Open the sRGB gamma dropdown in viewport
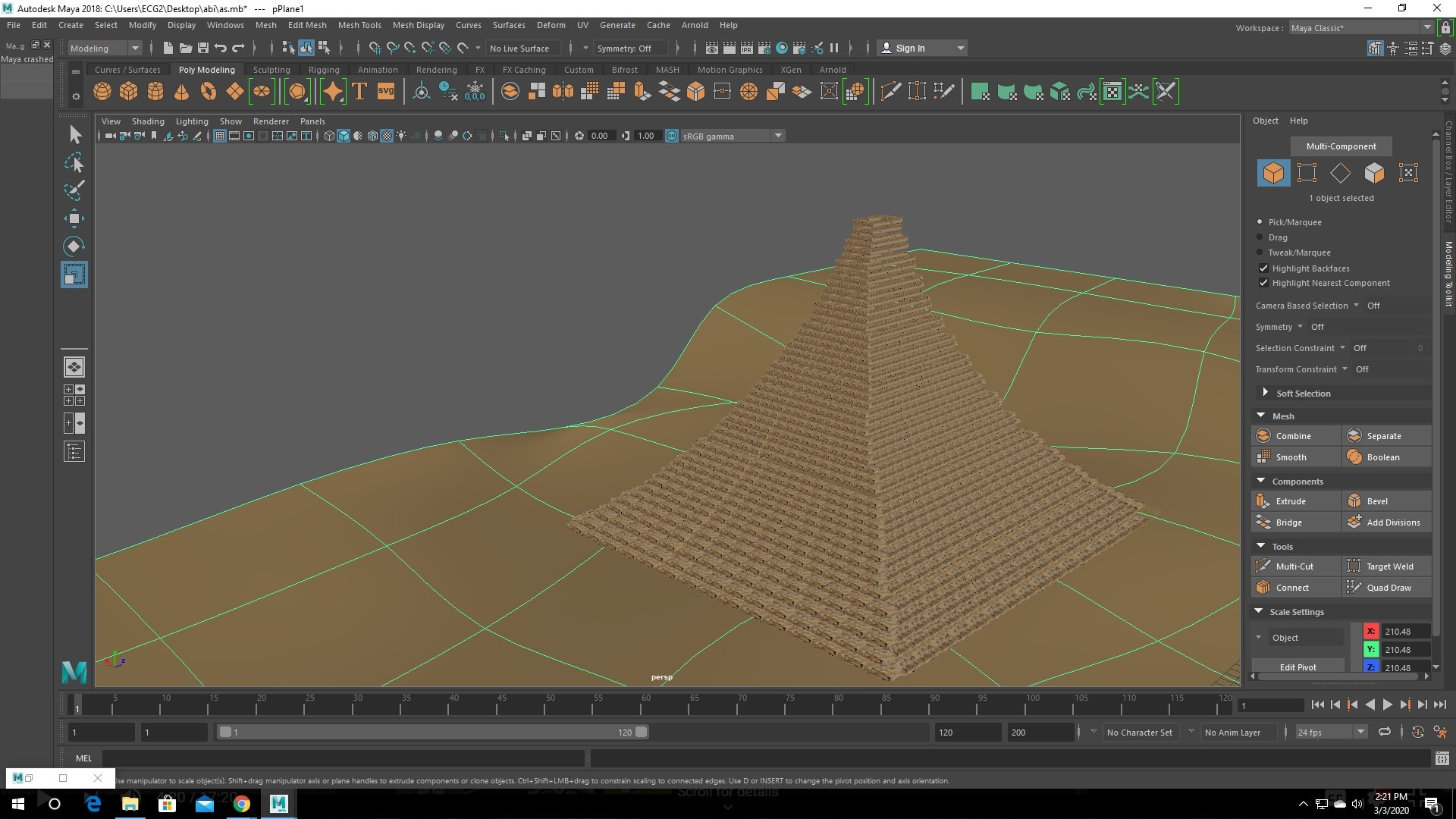The width and height of the screenshot is (1456, 819). [x=779, y=135]
